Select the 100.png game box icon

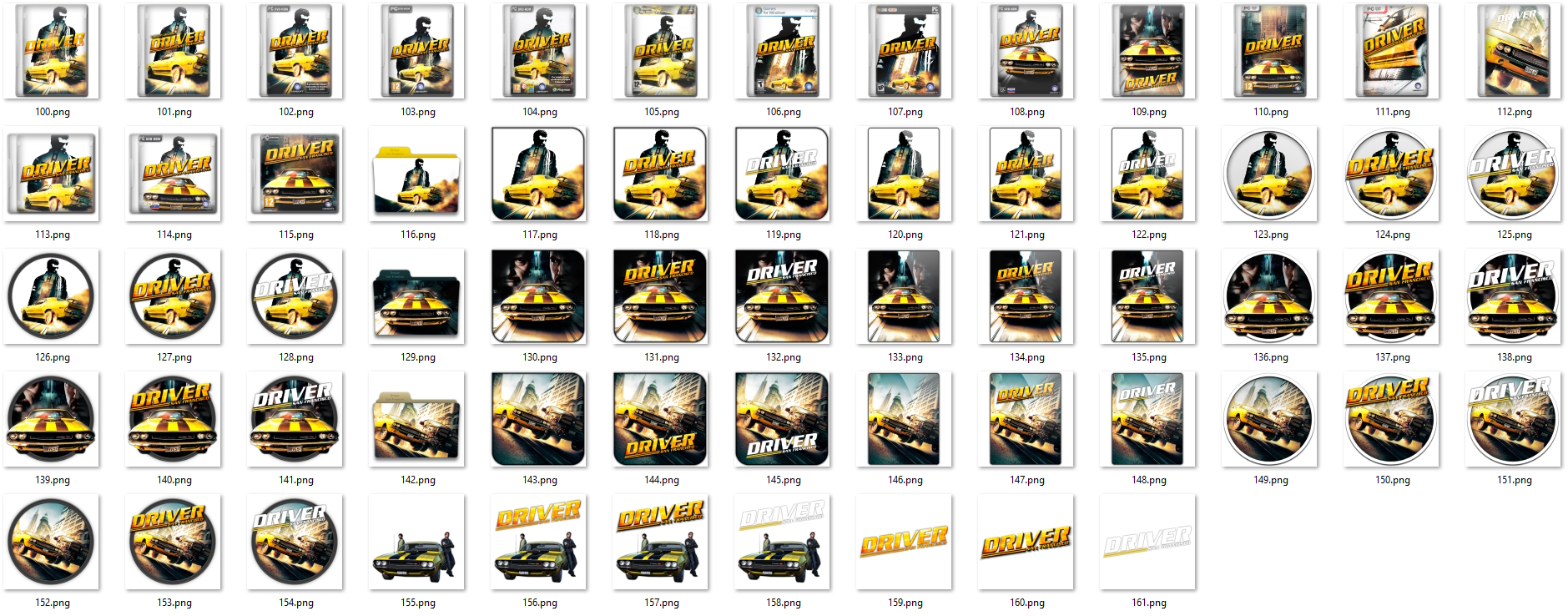tap(52, 51)
